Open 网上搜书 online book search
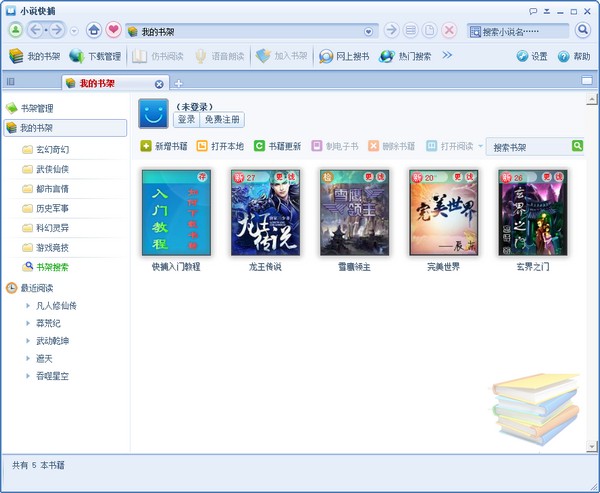600x493 pixels. click(344, 56)
